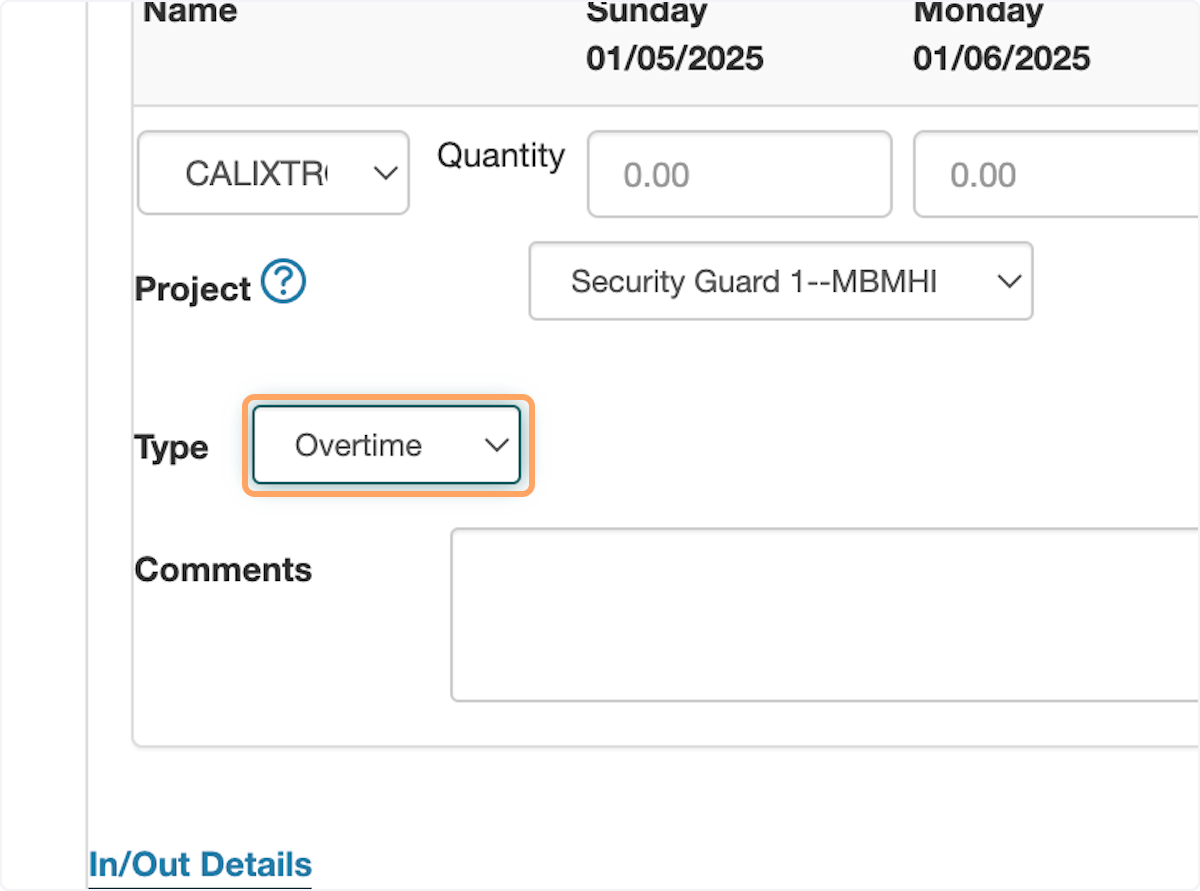Click the Sunday quantity field showing 0.00
Image resolution: width=1200 pixels, height=891 pixels.
pos(739,173)
